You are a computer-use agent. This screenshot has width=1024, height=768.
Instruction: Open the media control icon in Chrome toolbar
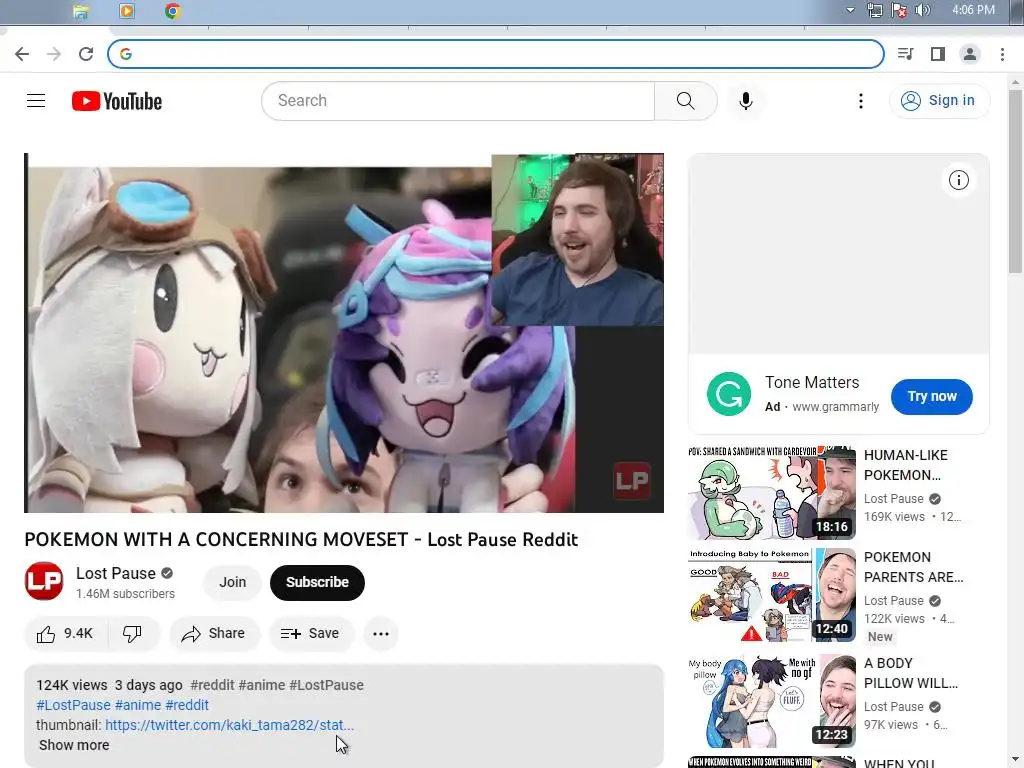[906, 54]
